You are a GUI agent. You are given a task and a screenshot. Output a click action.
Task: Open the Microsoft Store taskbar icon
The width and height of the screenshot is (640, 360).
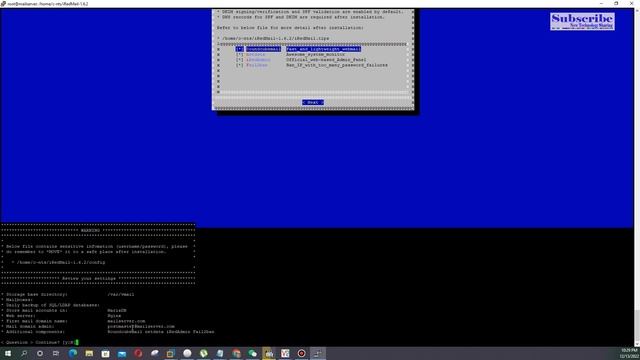[x=105, y=353]
